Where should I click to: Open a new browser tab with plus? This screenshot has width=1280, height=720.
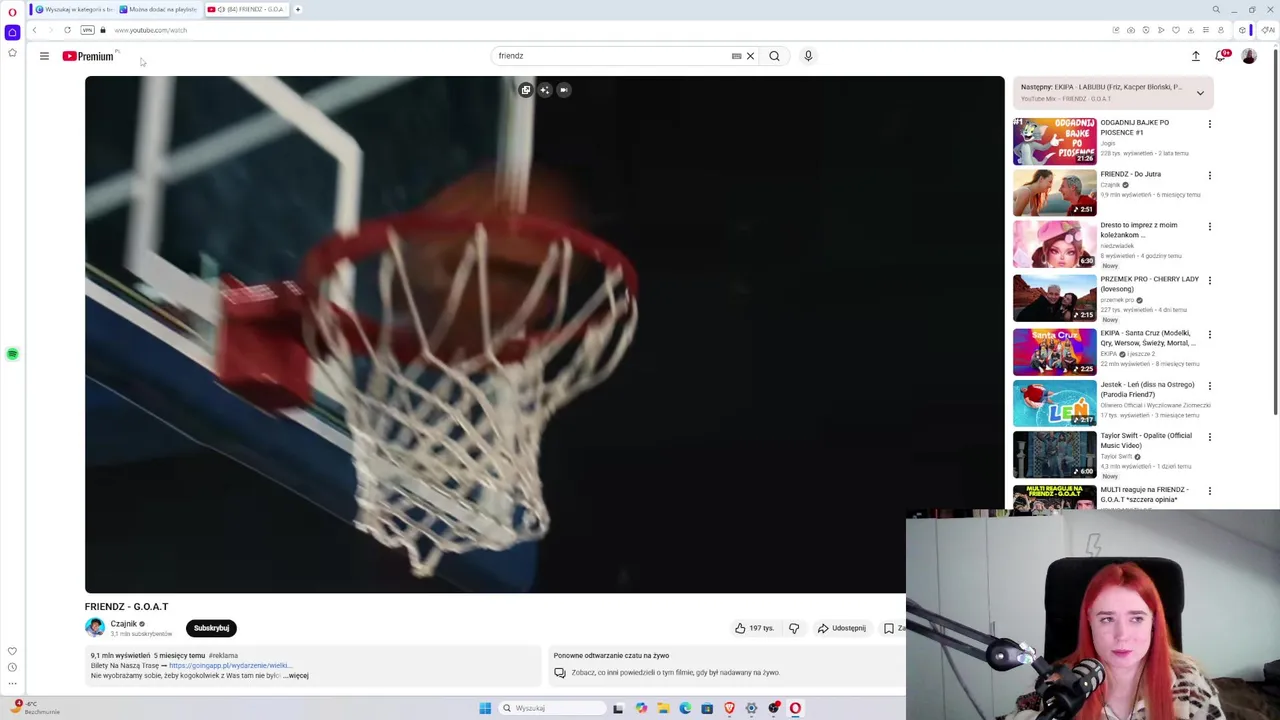(x=297, y=9)
